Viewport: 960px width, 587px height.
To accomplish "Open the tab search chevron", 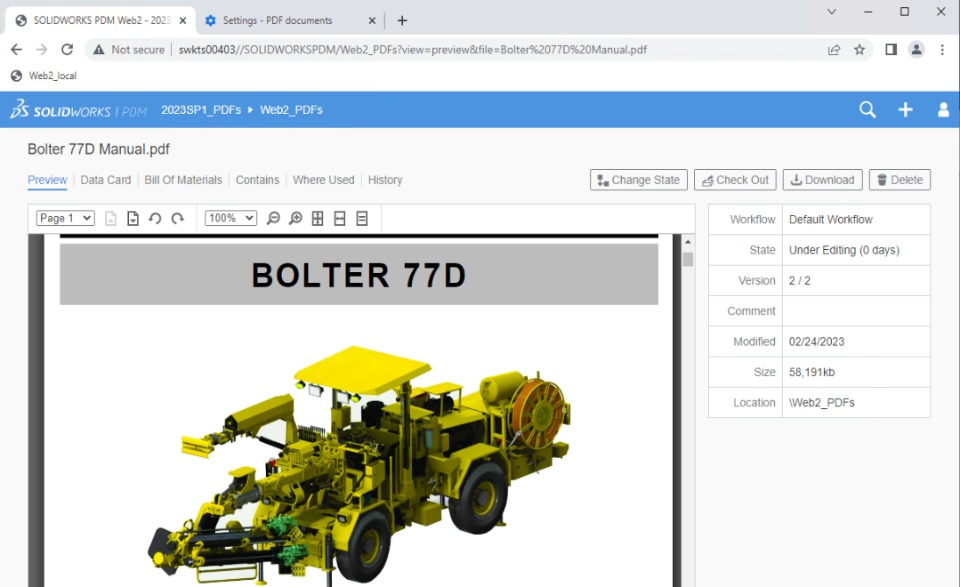I will [x=831, y=12].
